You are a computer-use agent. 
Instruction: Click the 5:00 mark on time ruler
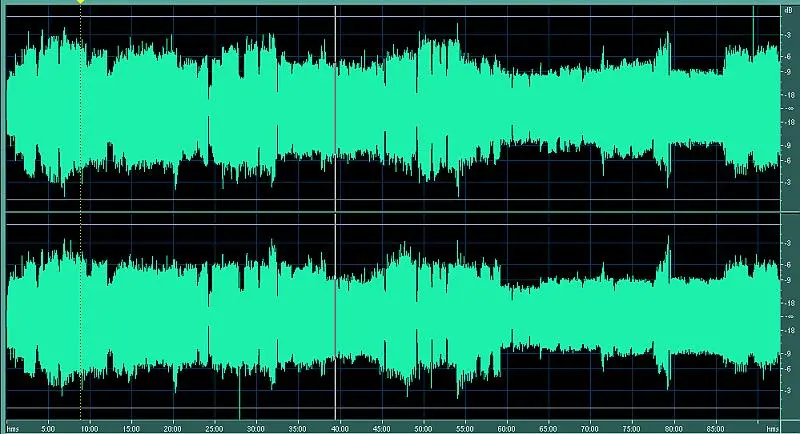(x=47, y=427)
